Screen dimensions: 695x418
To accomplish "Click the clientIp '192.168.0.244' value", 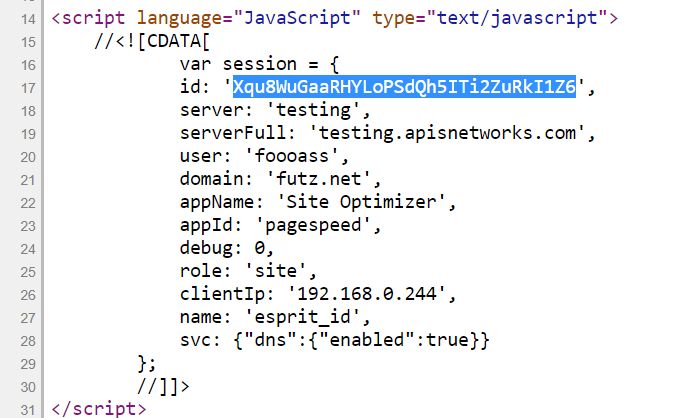I will [x=371, y=294].
